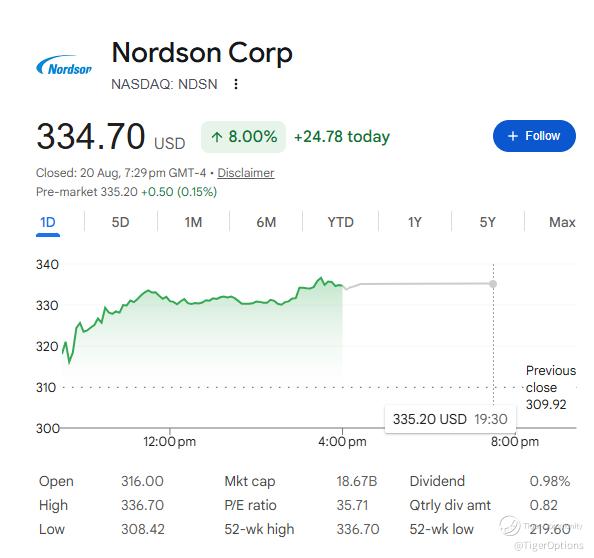This screenshot has height=558, width=594.
Task: Click the NASDAQ: NDSN ticker text
Action: (164, 84)
